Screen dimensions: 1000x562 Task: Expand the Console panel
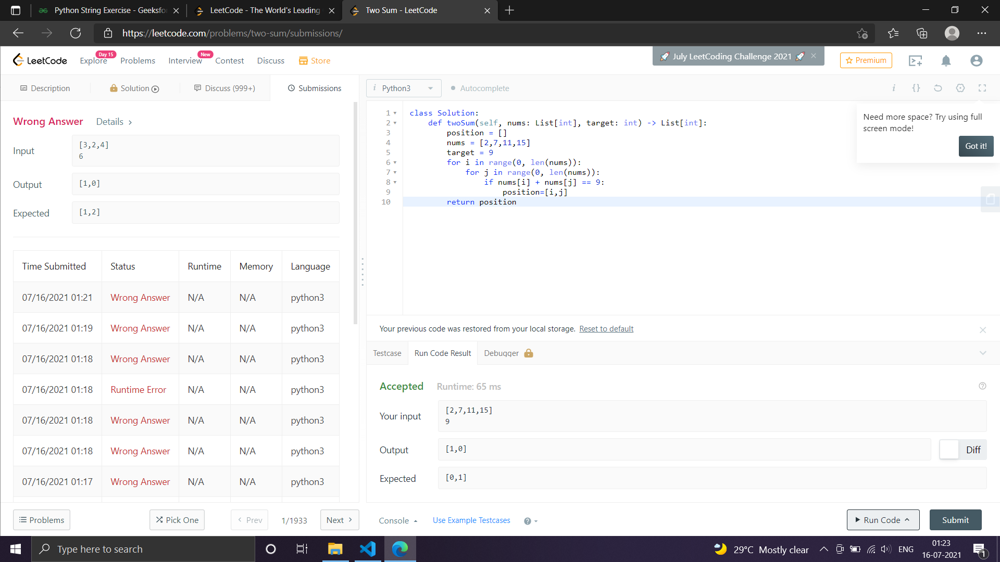[398, 521]
